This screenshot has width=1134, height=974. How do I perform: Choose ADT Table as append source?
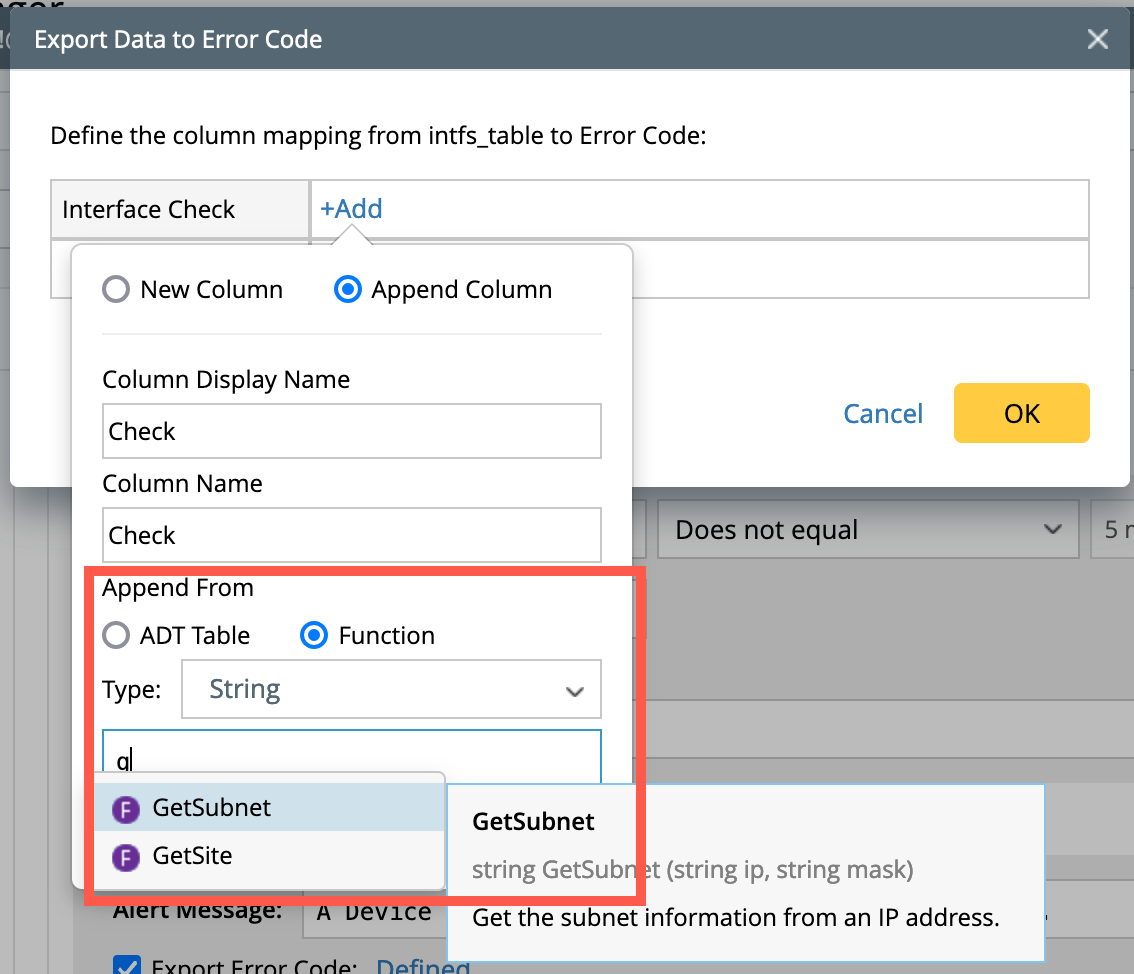point(117,636)
